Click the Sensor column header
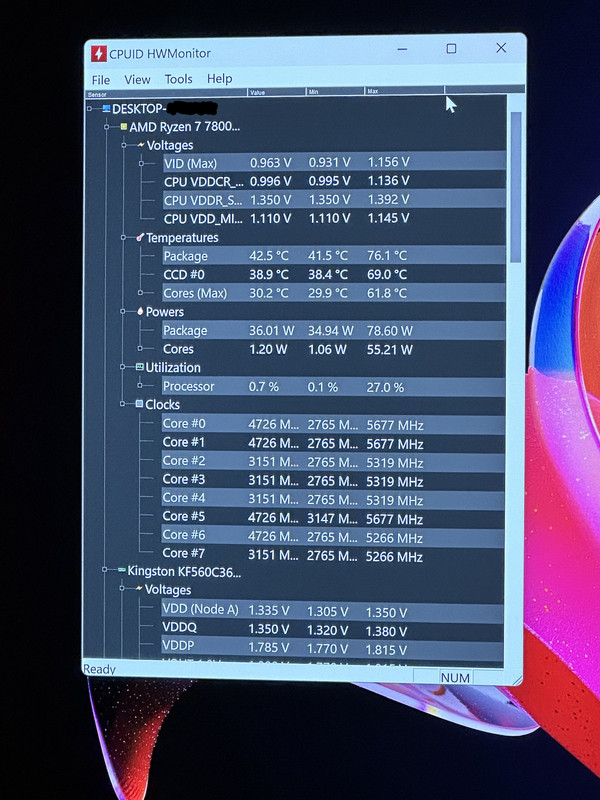The height and width of the screenshot is (800, 600). 166,94
